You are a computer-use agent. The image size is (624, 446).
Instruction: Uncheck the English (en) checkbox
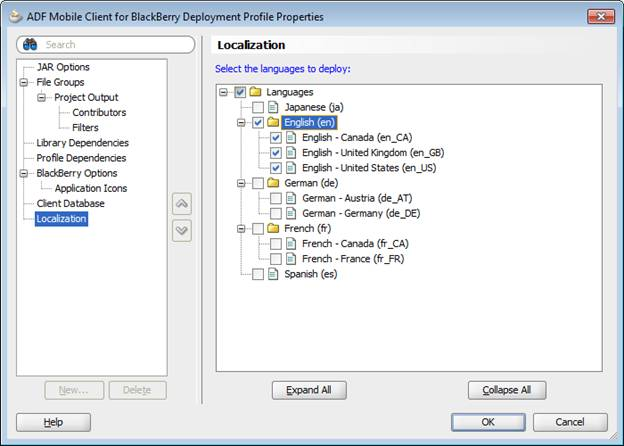click(x=258, y=122)
